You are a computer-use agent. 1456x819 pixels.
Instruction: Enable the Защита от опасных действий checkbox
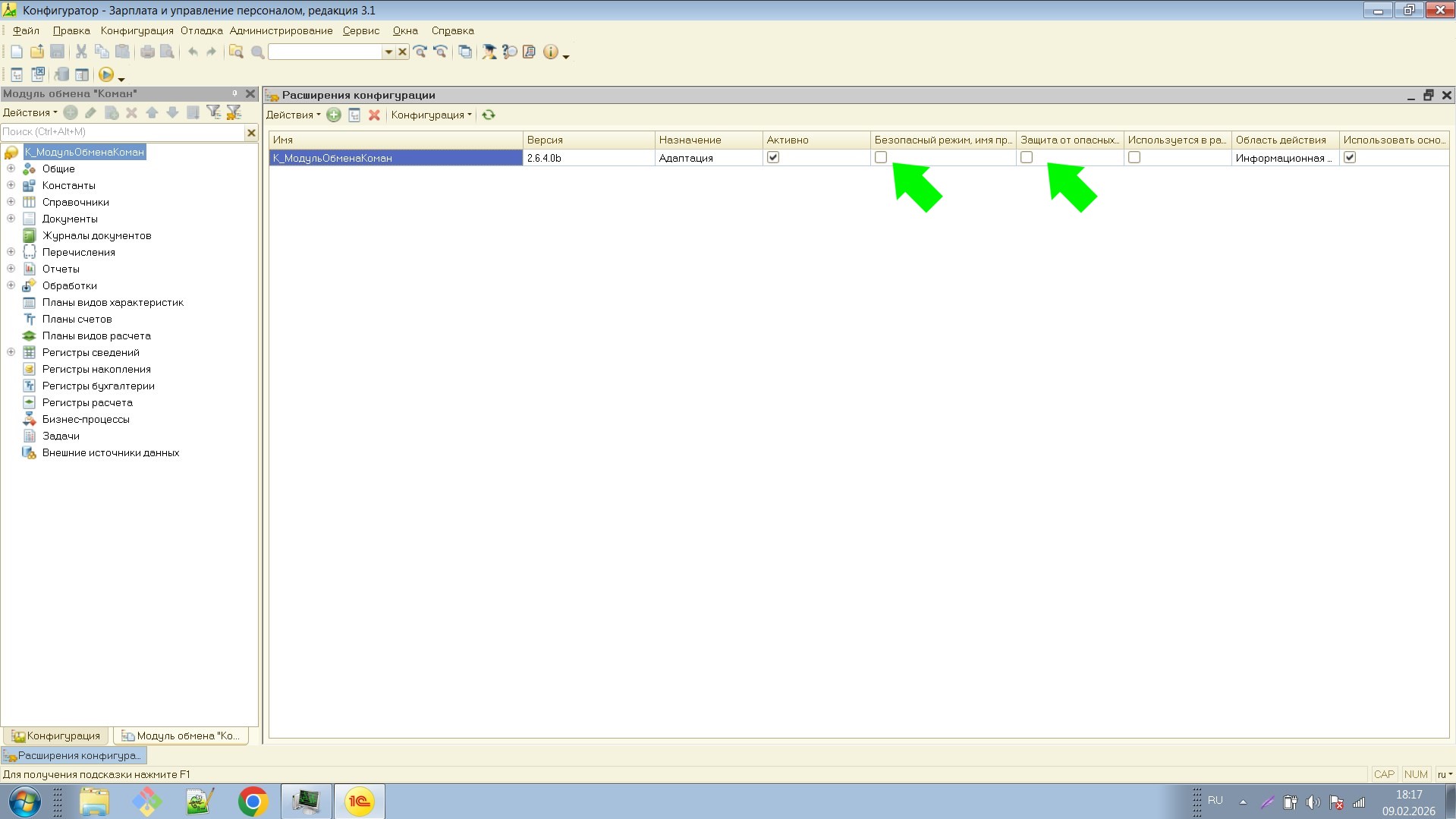1027,158
